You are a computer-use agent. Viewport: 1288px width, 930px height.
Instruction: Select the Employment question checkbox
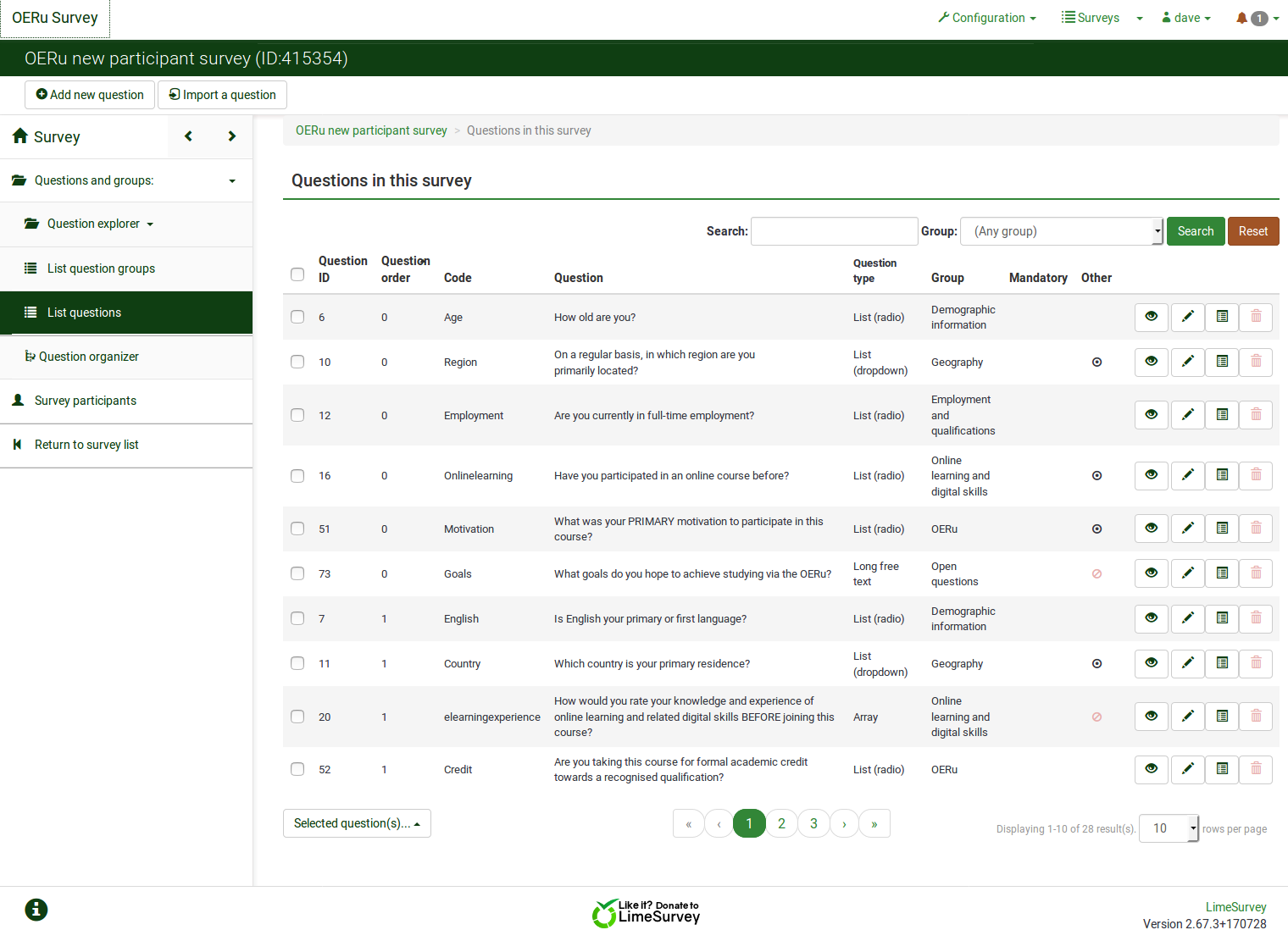click(297, 415)
